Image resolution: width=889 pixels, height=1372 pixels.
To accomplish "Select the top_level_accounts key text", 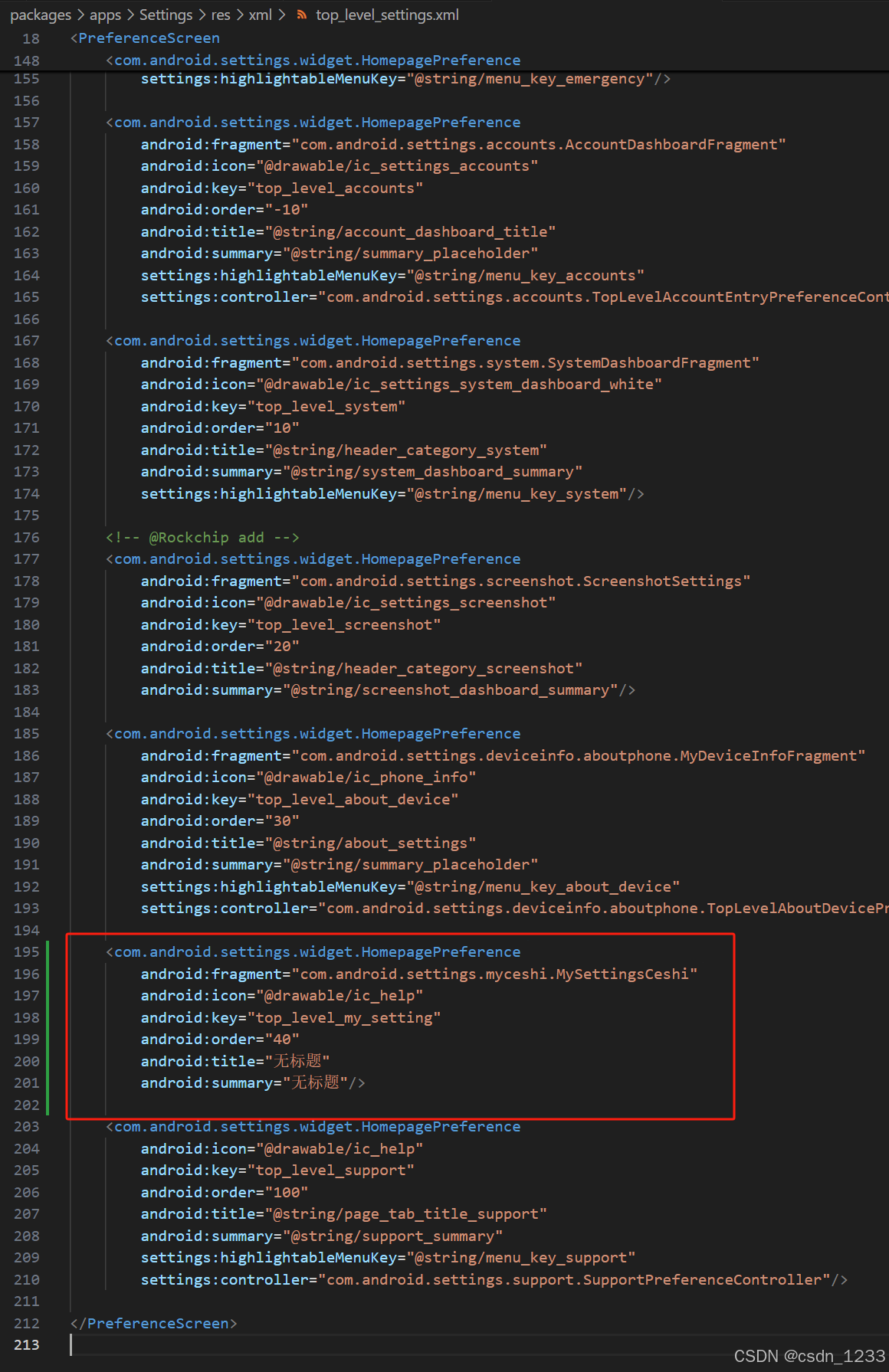I will (x=335, y=188).
